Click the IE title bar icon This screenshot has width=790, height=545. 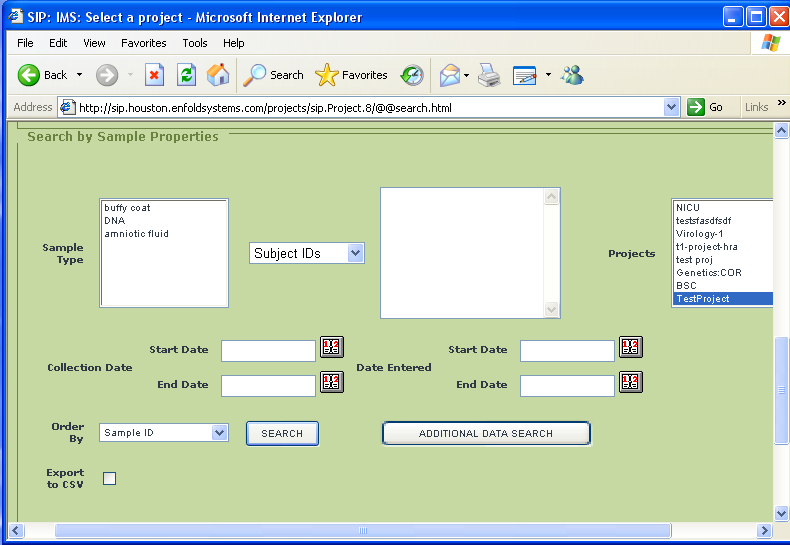(x=16, y=16)
